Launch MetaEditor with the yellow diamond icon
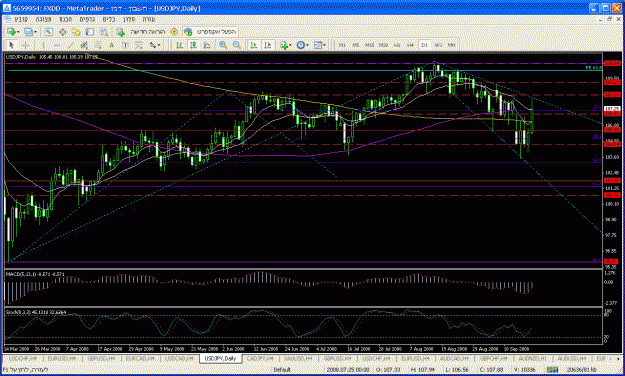Screen dimensions: 625x376 pyautogui.click(x=174, y=32)
